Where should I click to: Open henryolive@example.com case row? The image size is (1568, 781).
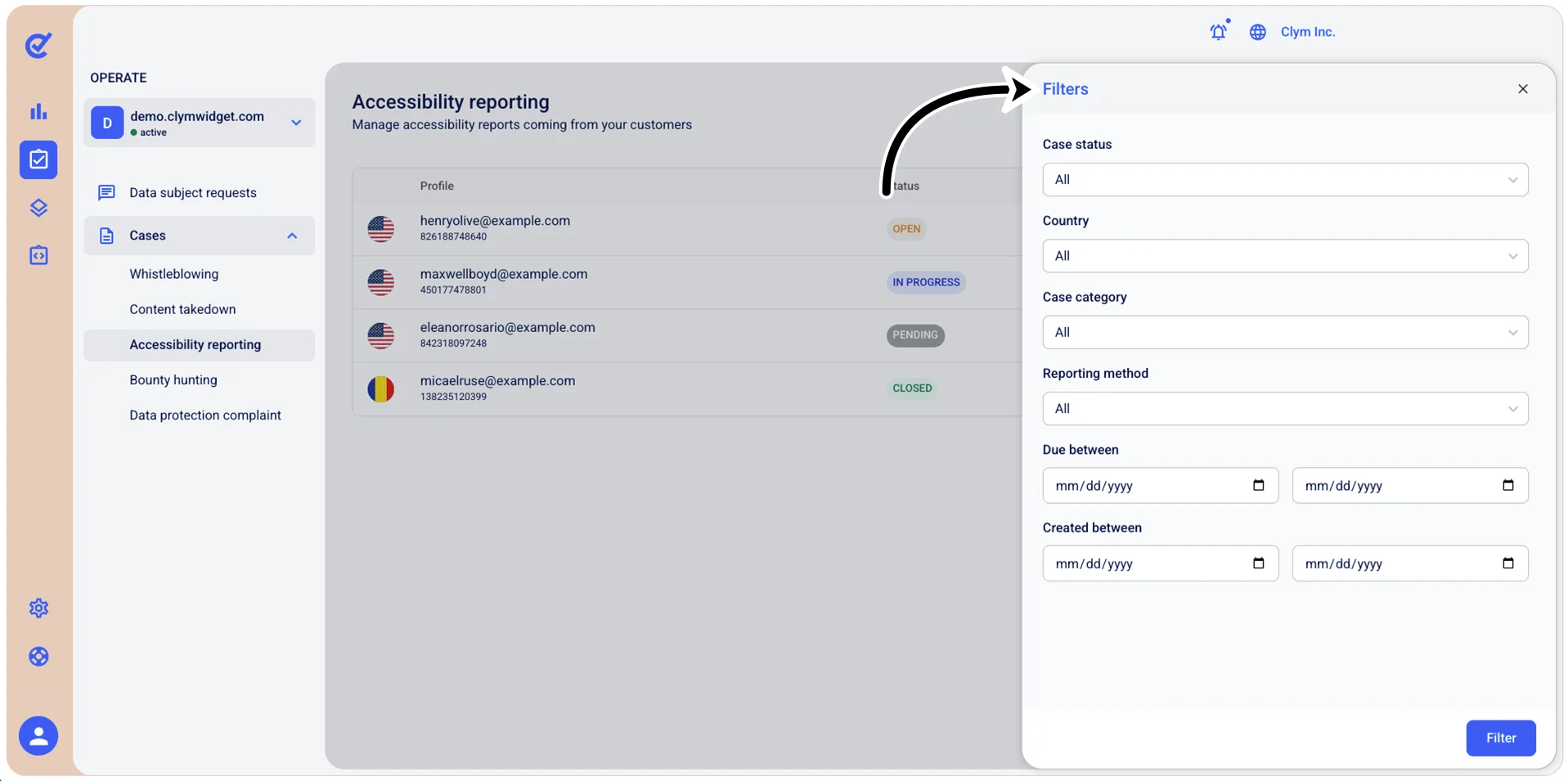click(x=687, y=229)
